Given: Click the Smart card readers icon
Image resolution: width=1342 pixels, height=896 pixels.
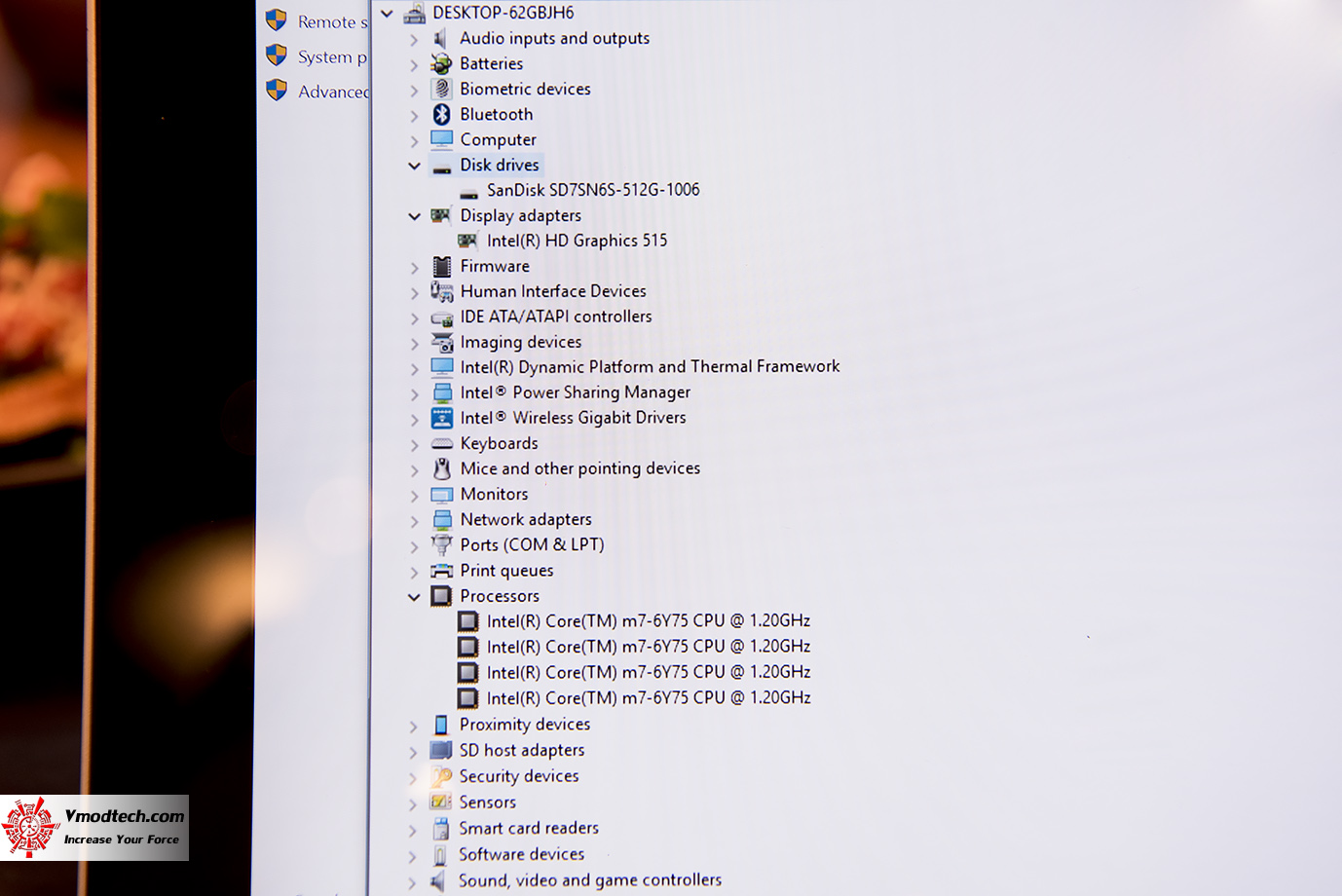Looking at the screenshot, I should click(x=441, y=829).
